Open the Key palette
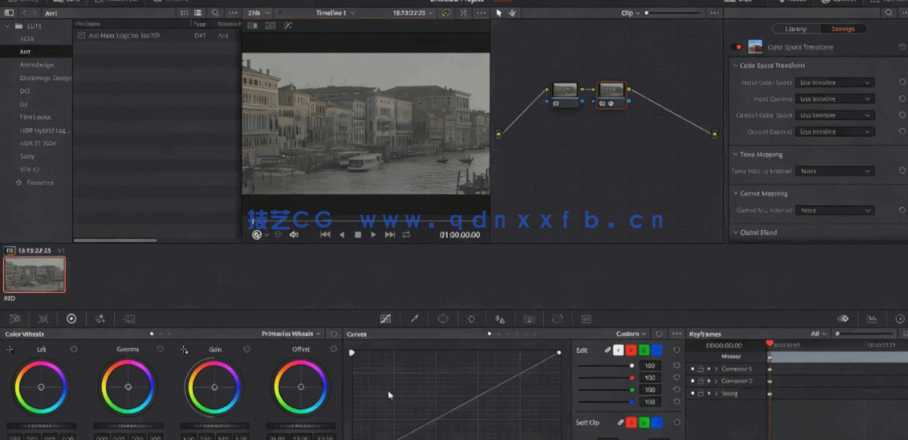The height and width of the screenshot is (440, 908). [529, 318]
